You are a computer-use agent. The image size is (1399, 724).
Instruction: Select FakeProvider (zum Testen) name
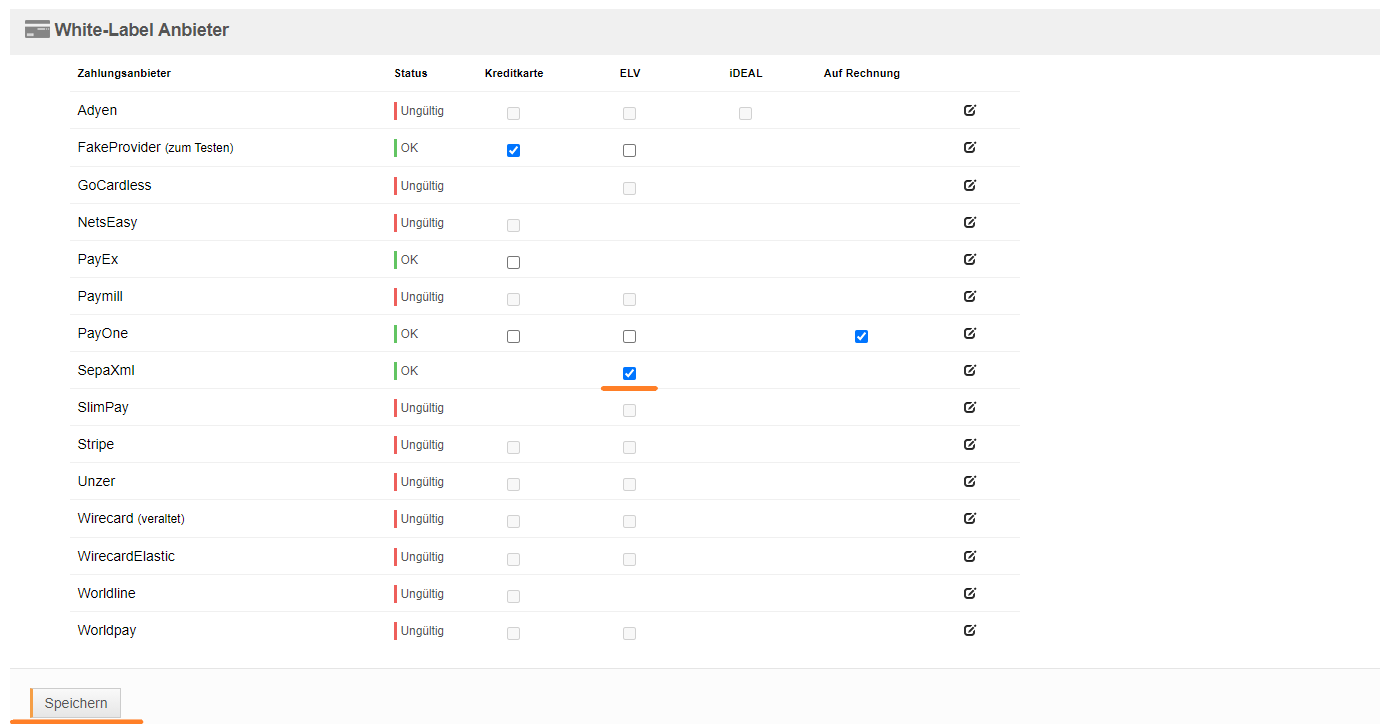point(155,147)
